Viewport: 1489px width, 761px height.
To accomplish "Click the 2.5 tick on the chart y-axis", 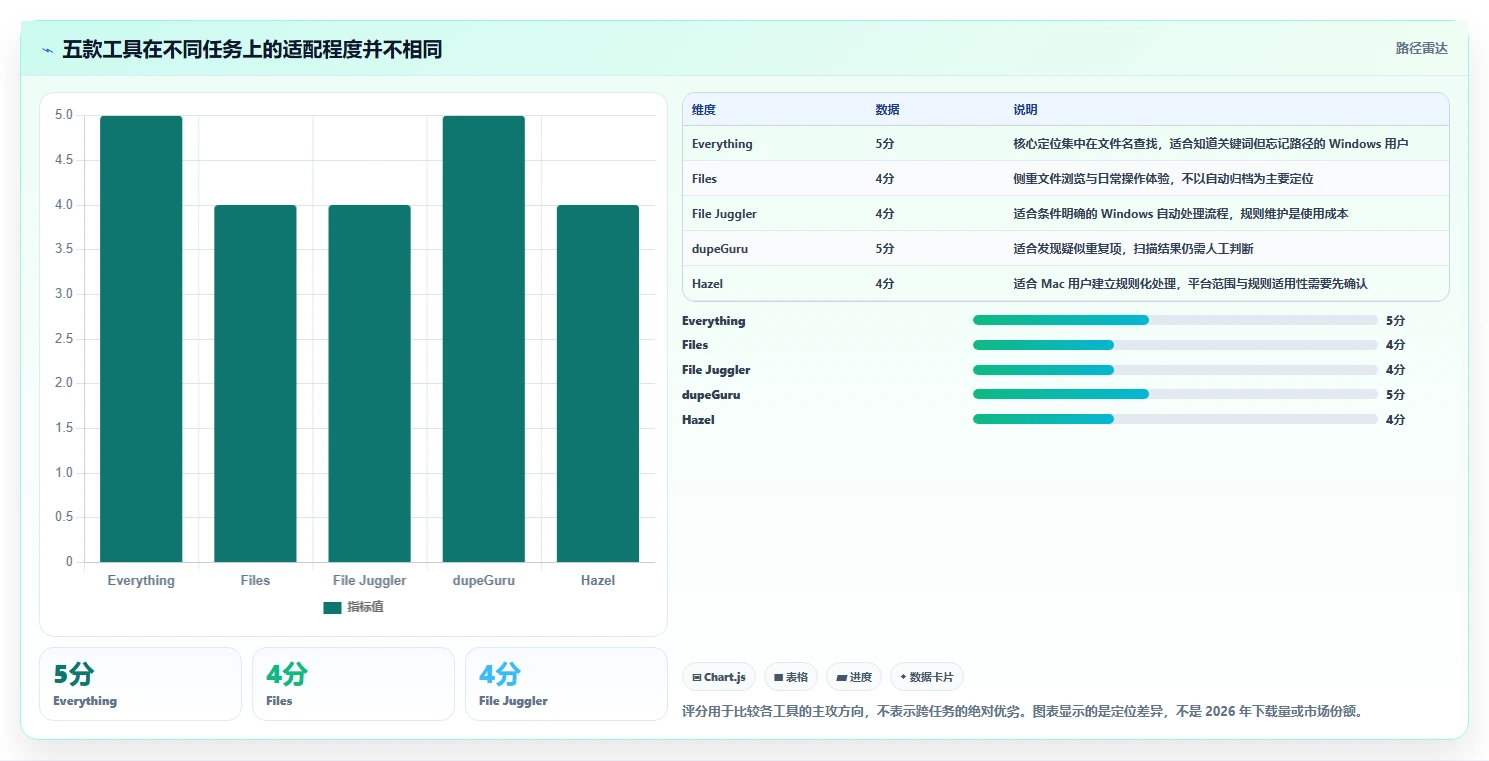I will click(63, 338).
